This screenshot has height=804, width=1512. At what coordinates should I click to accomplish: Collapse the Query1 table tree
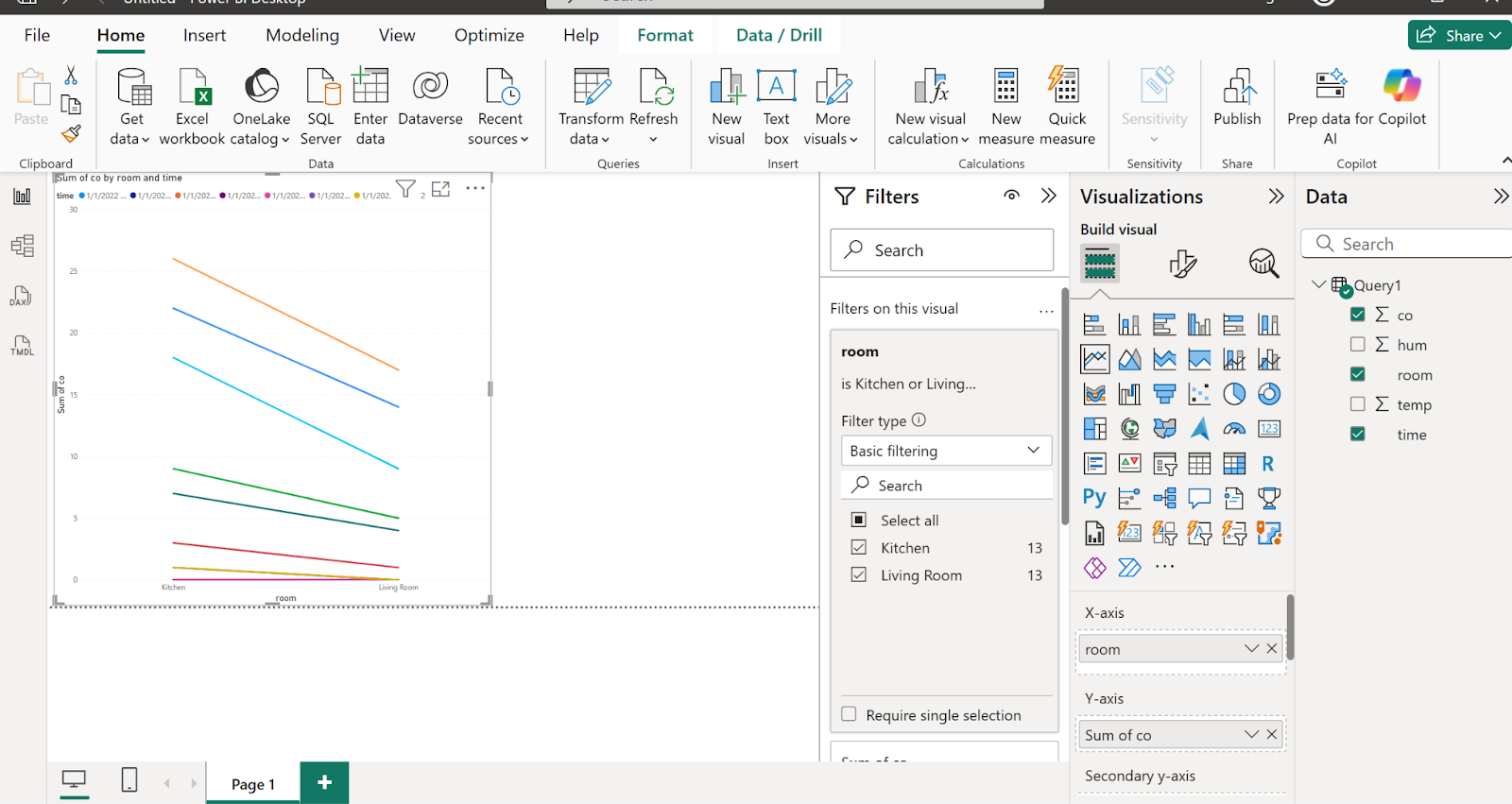point(1319,284)
